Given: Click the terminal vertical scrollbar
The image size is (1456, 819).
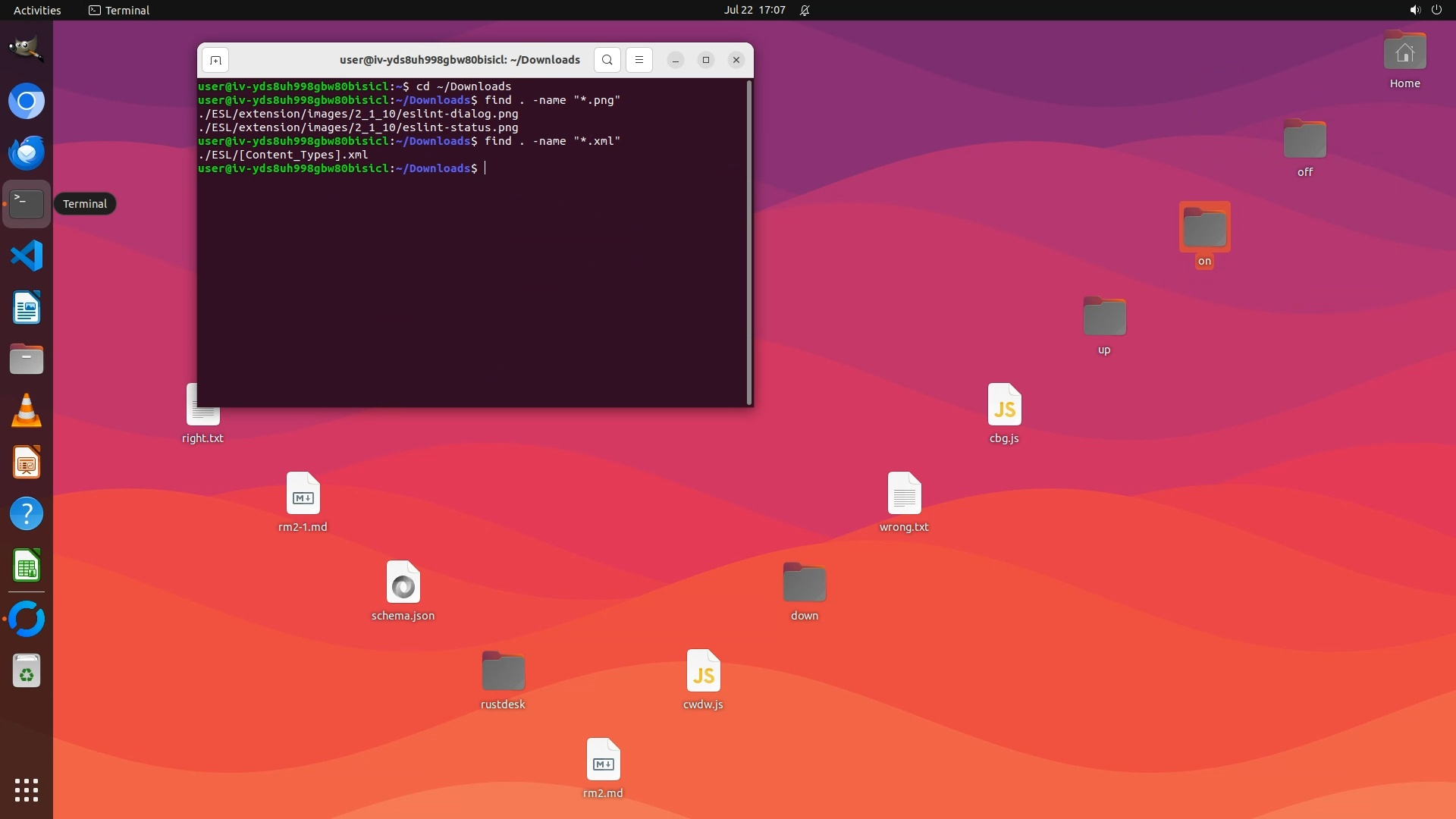Looking at the screenshot, I should click(x=749, y=243).
